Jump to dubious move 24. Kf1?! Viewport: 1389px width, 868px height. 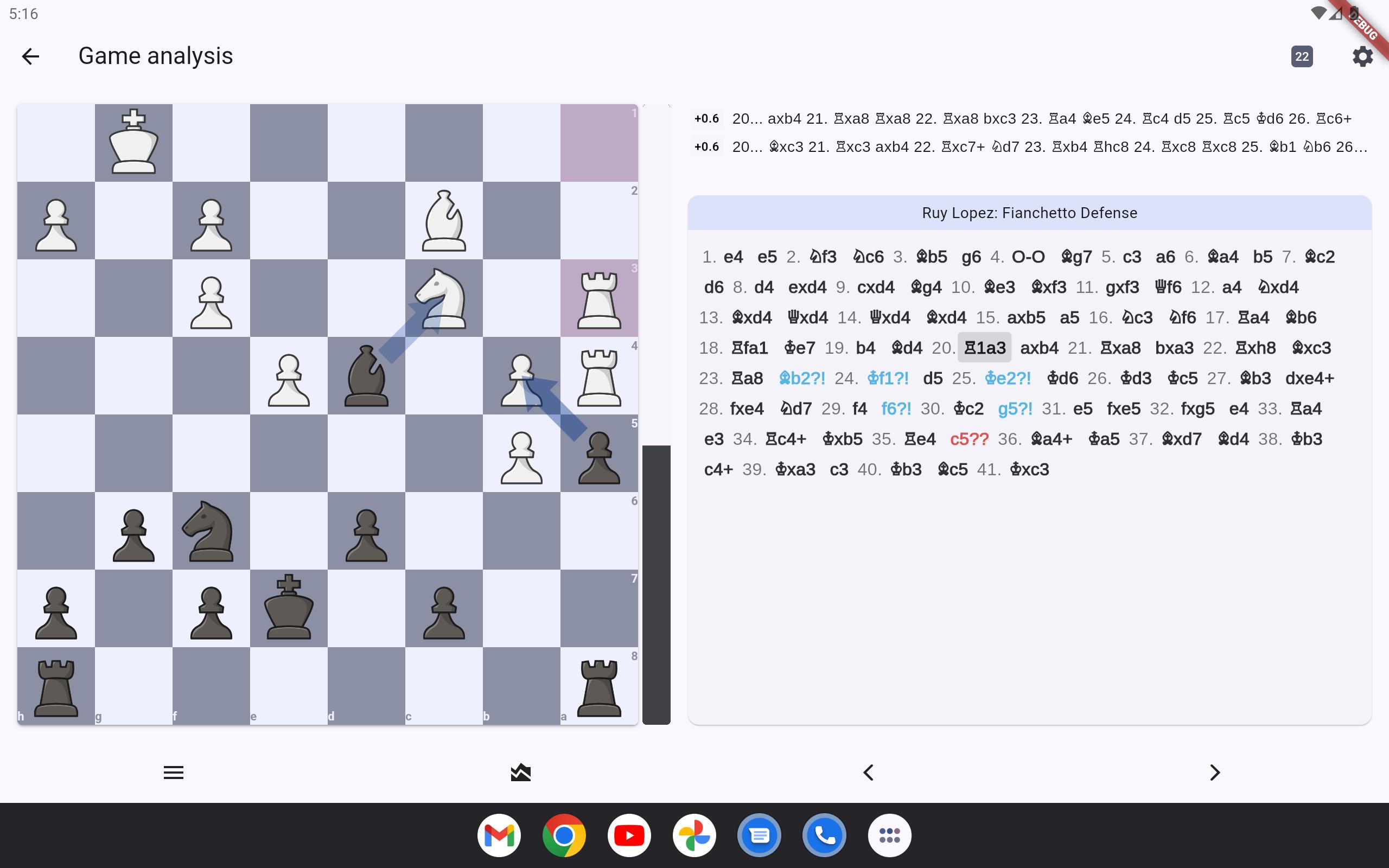887,378
